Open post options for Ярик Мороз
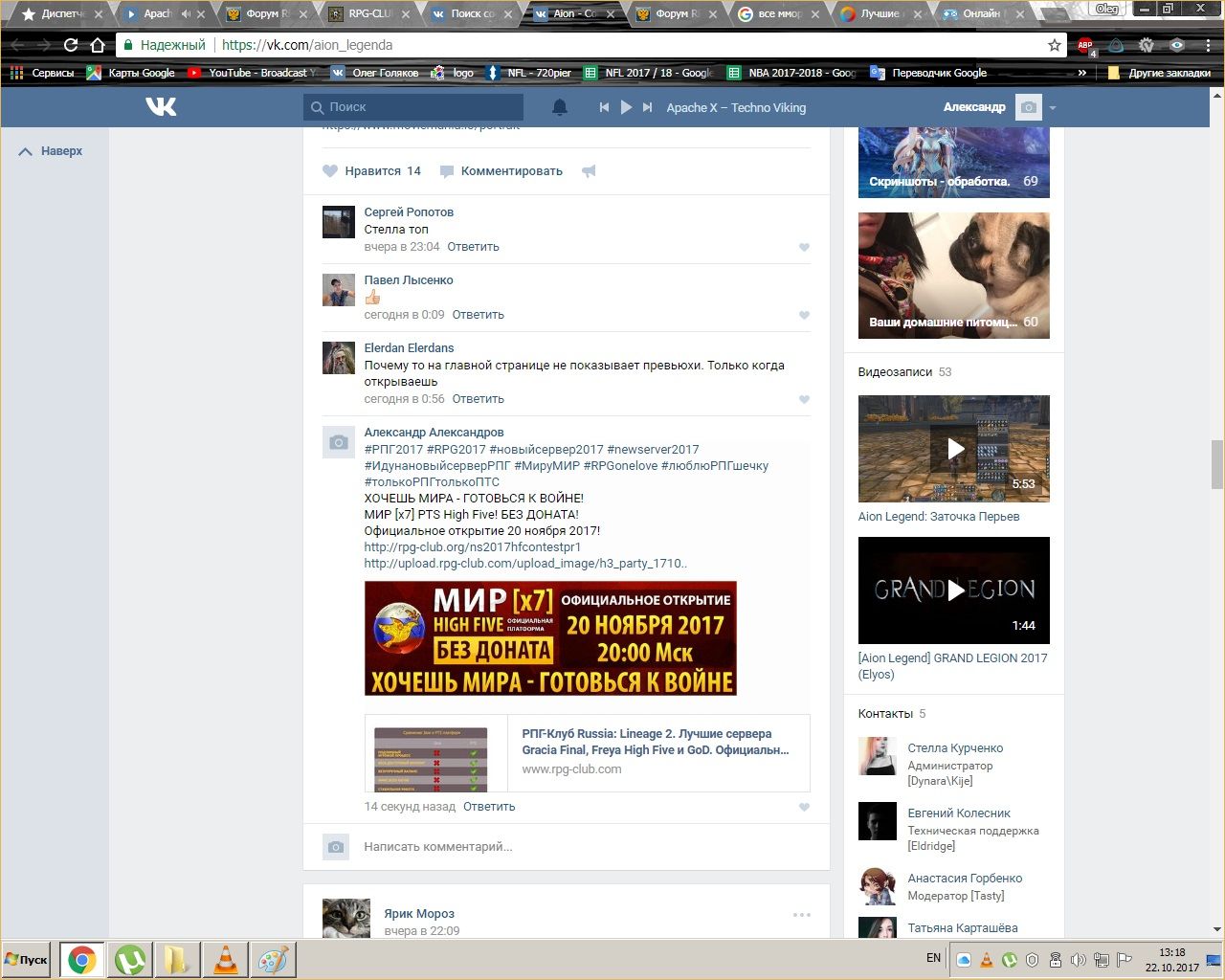 pos(802,915)
